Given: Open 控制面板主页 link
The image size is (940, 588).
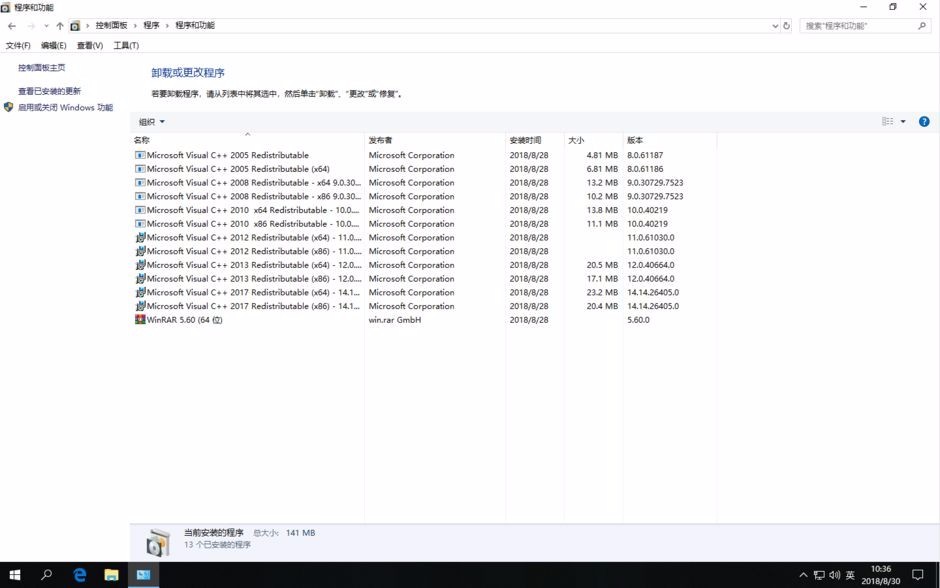Looking at the screenshot, I should [41, 68].
